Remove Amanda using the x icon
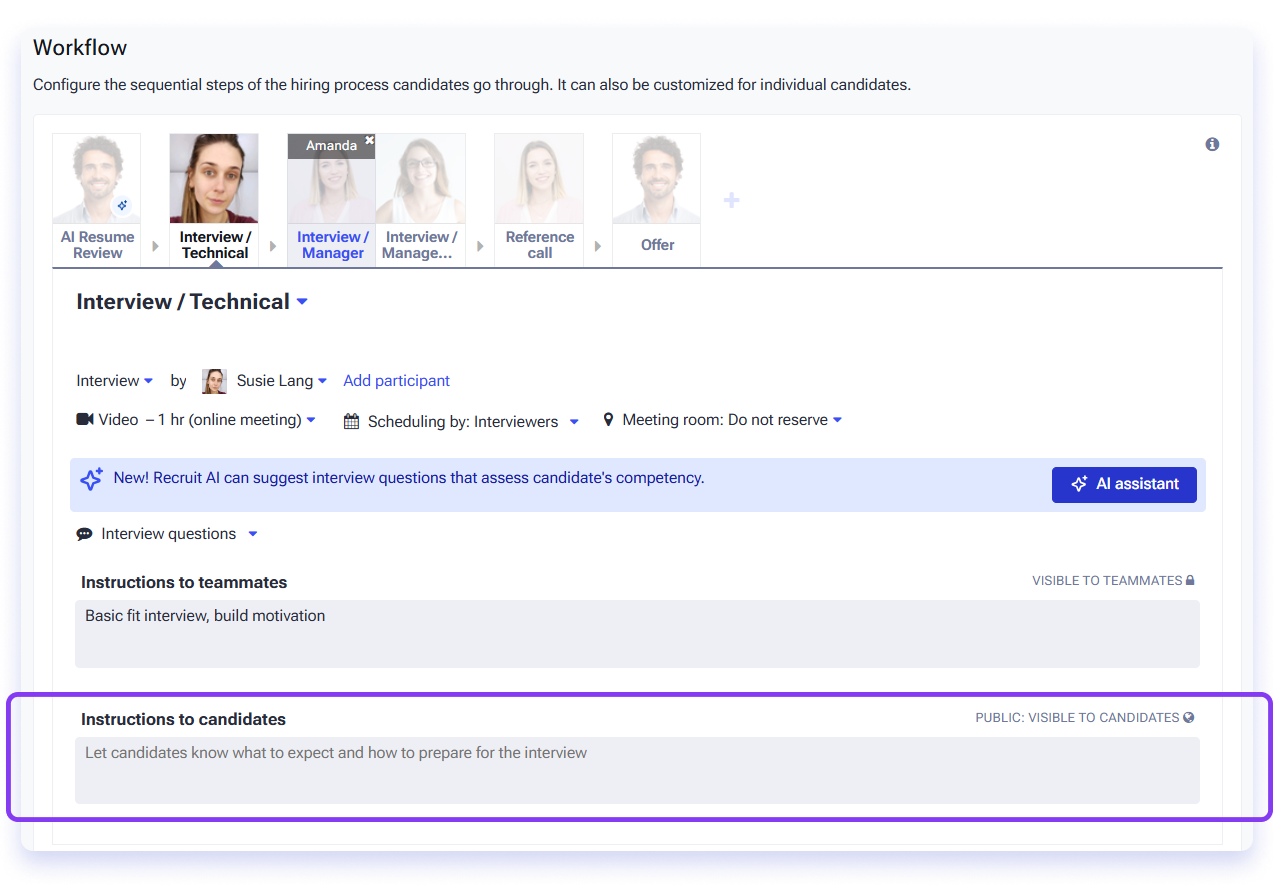 click(369, 141)
